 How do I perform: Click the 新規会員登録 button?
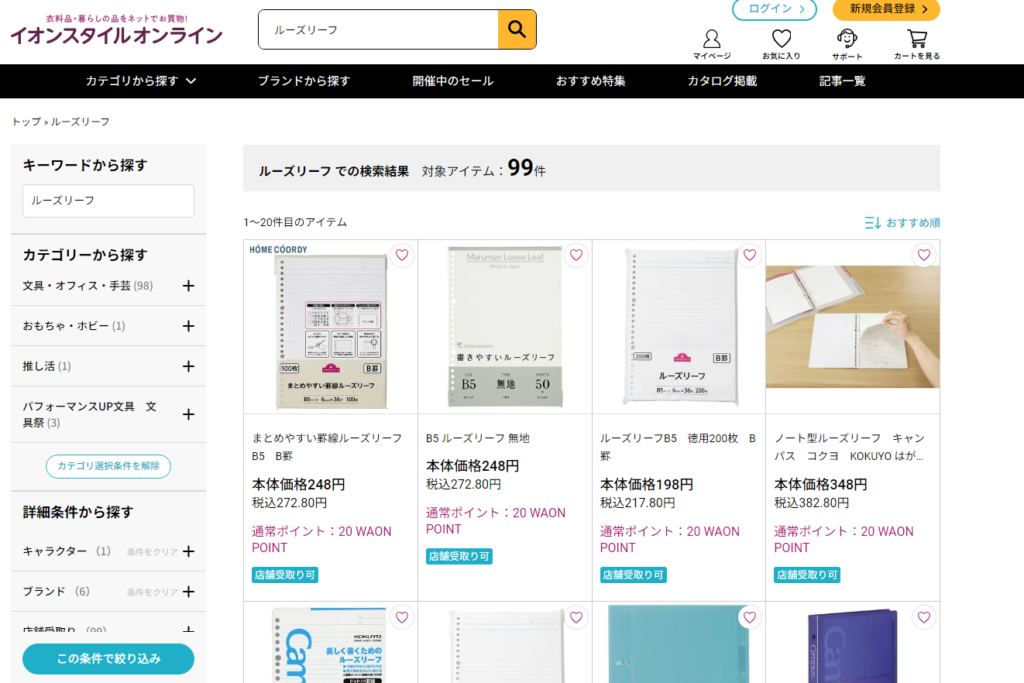pos(886,9)
